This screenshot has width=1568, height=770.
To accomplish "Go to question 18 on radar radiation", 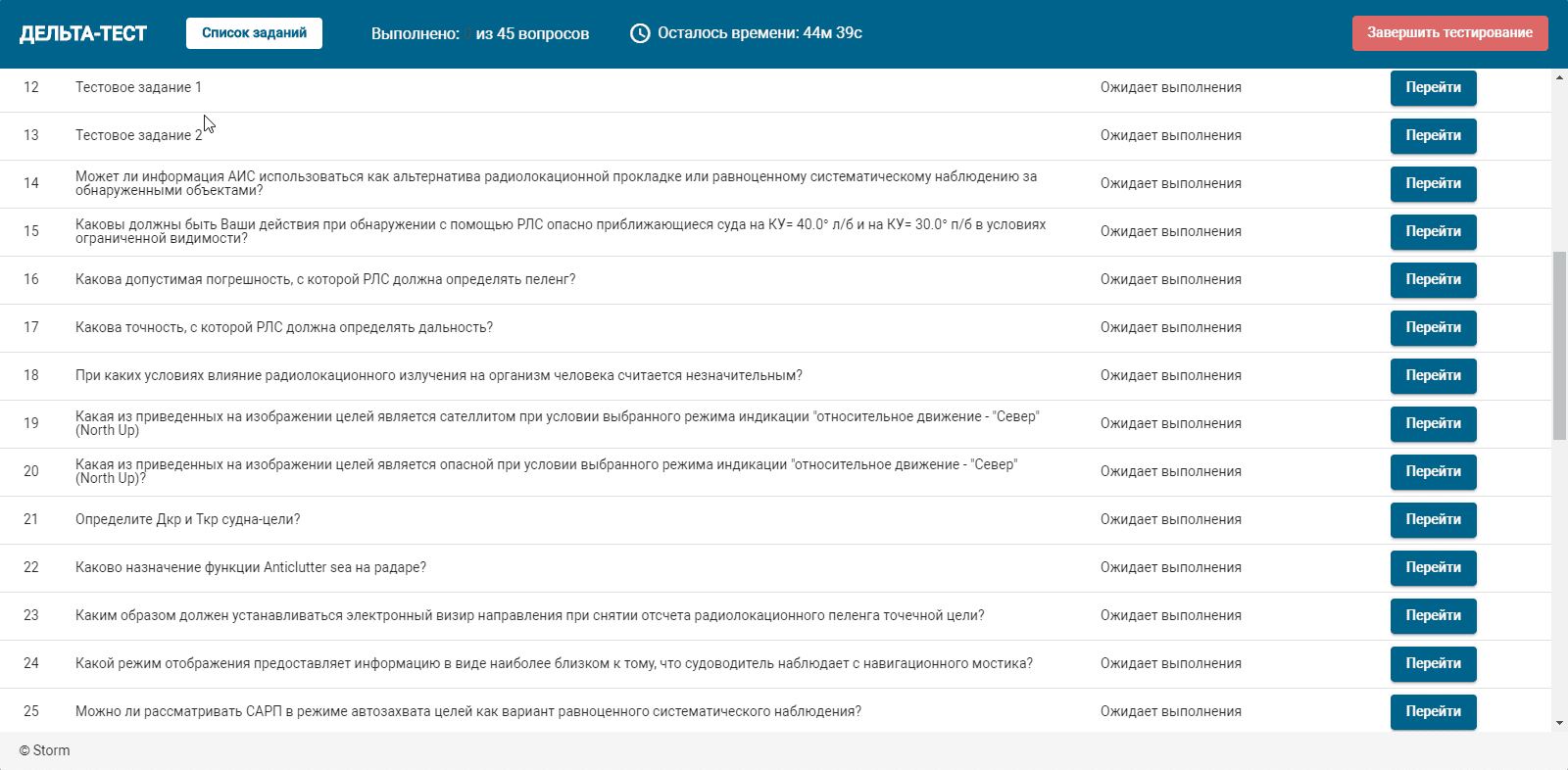I will [1433, 376].
